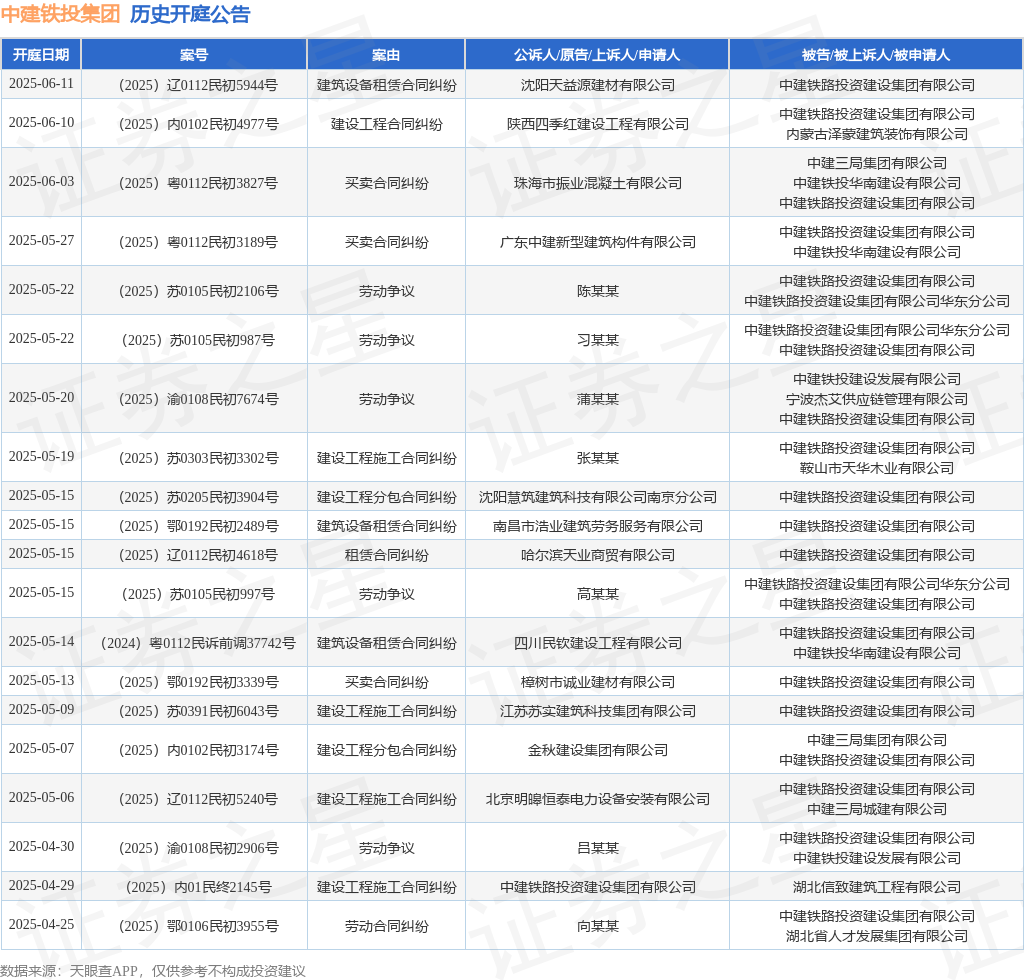Click plaintiff 沈阳慧筑建筑科技有限公司南京分公司
This screenshot has height=980, width=1024.
point(598,497)
